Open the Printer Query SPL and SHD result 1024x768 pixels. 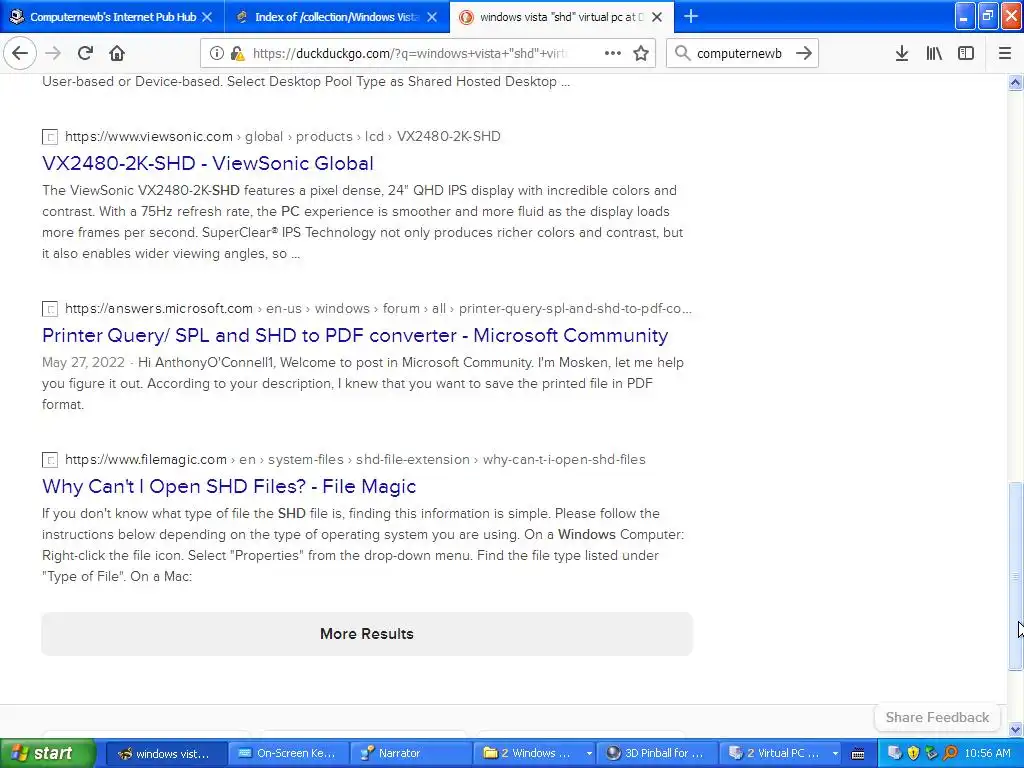click(x=355, y=335)
